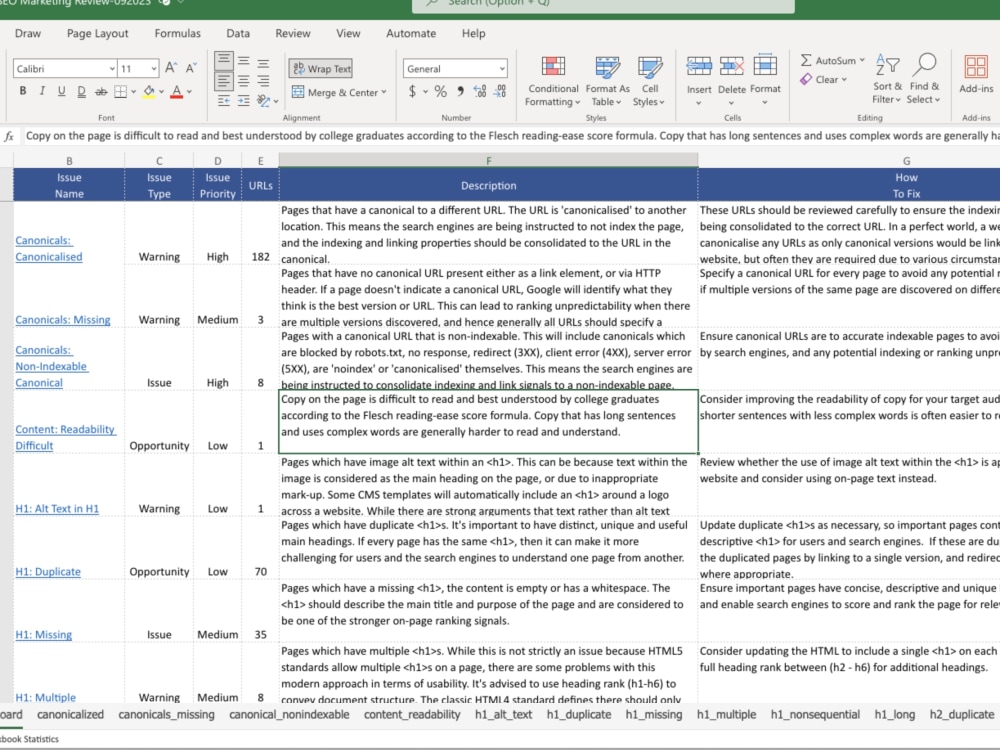1000x750 pixels.
Task: Open the Add-ins pane
Action: (x=976, y=74)
